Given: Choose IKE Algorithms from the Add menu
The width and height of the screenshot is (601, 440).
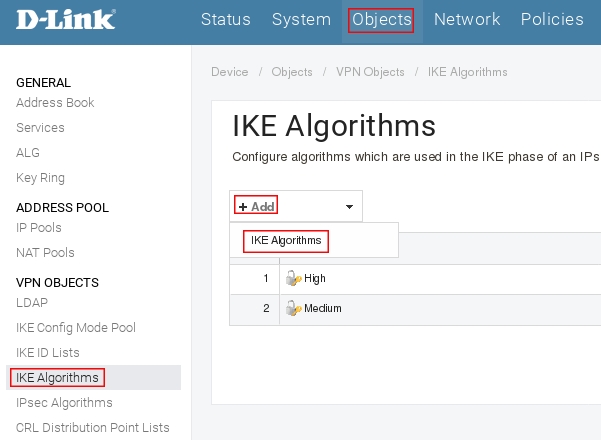Looking at the screenshot, I should point(286,241).
